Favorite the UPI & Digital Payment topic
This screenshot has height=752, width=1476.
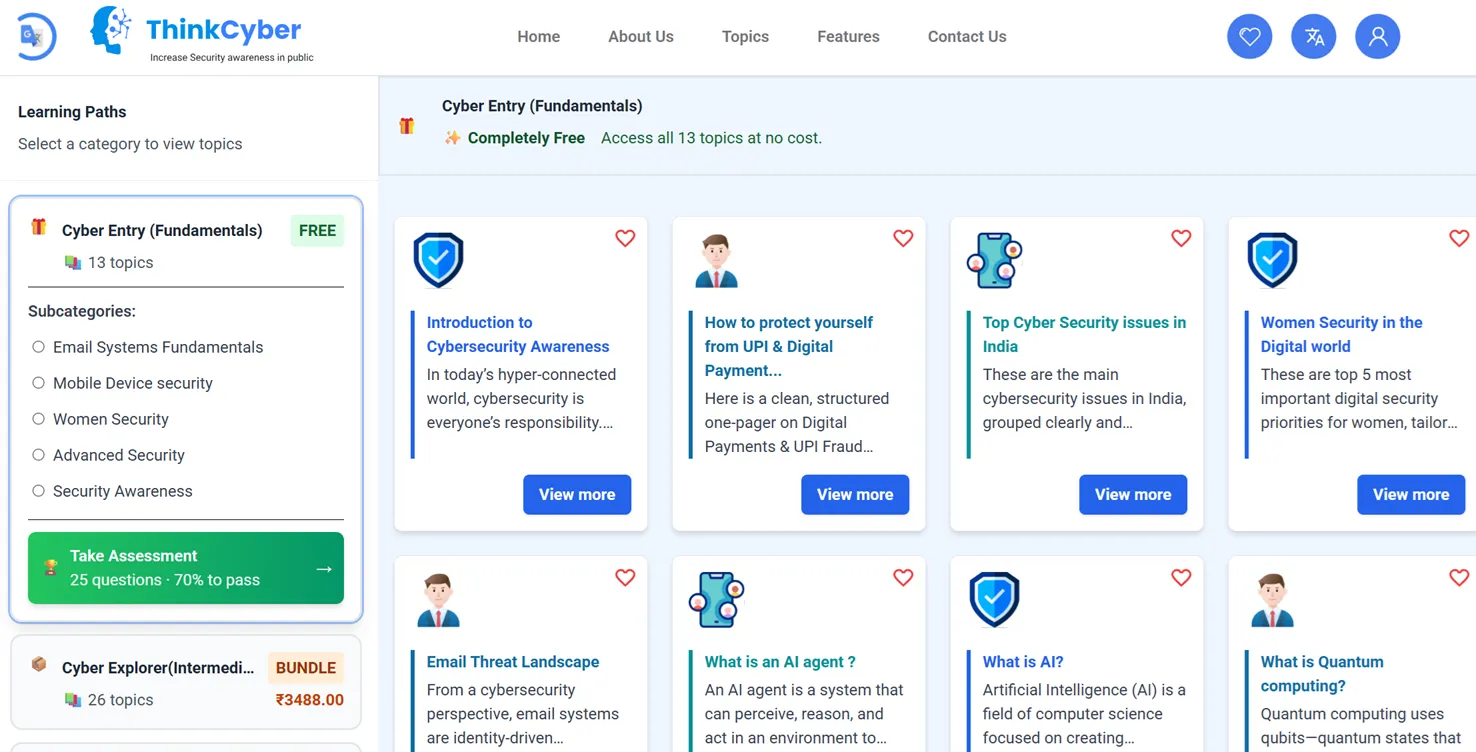tap(903, 238)
